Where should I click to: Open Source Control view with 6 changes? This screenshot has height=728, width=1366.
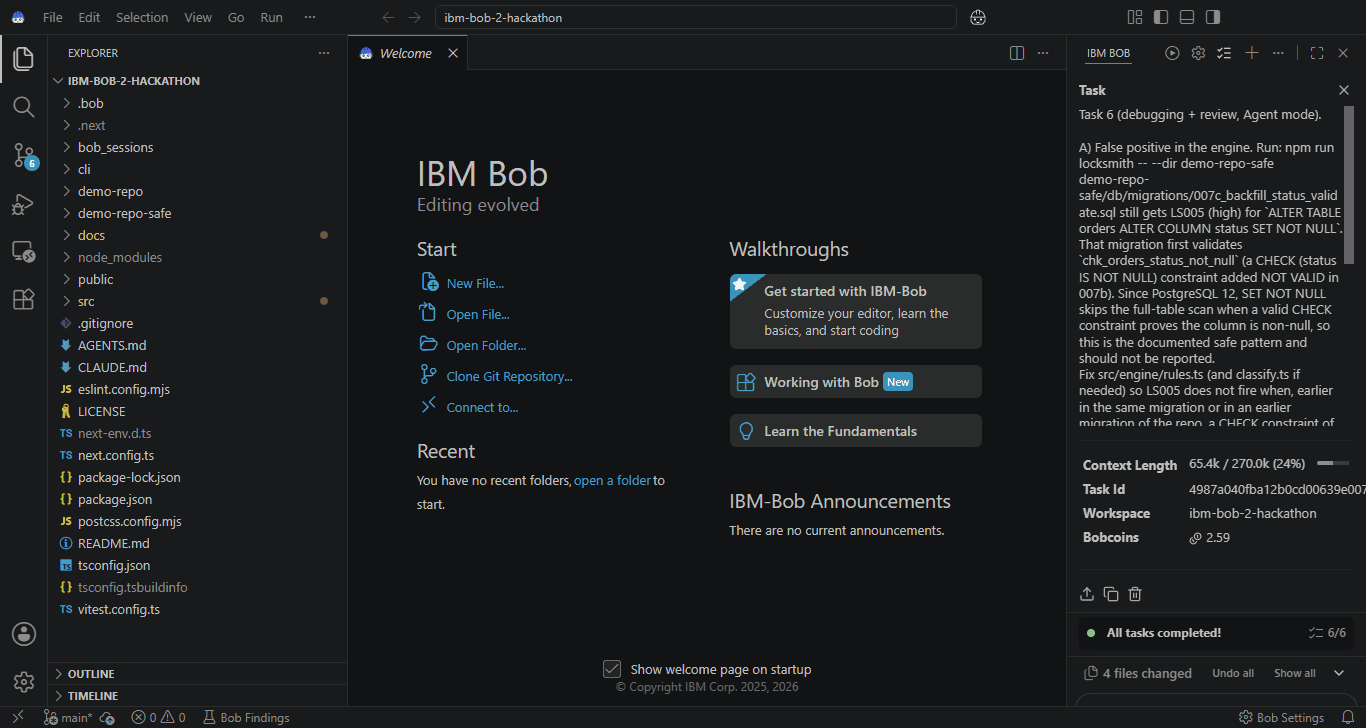point(23,155)
